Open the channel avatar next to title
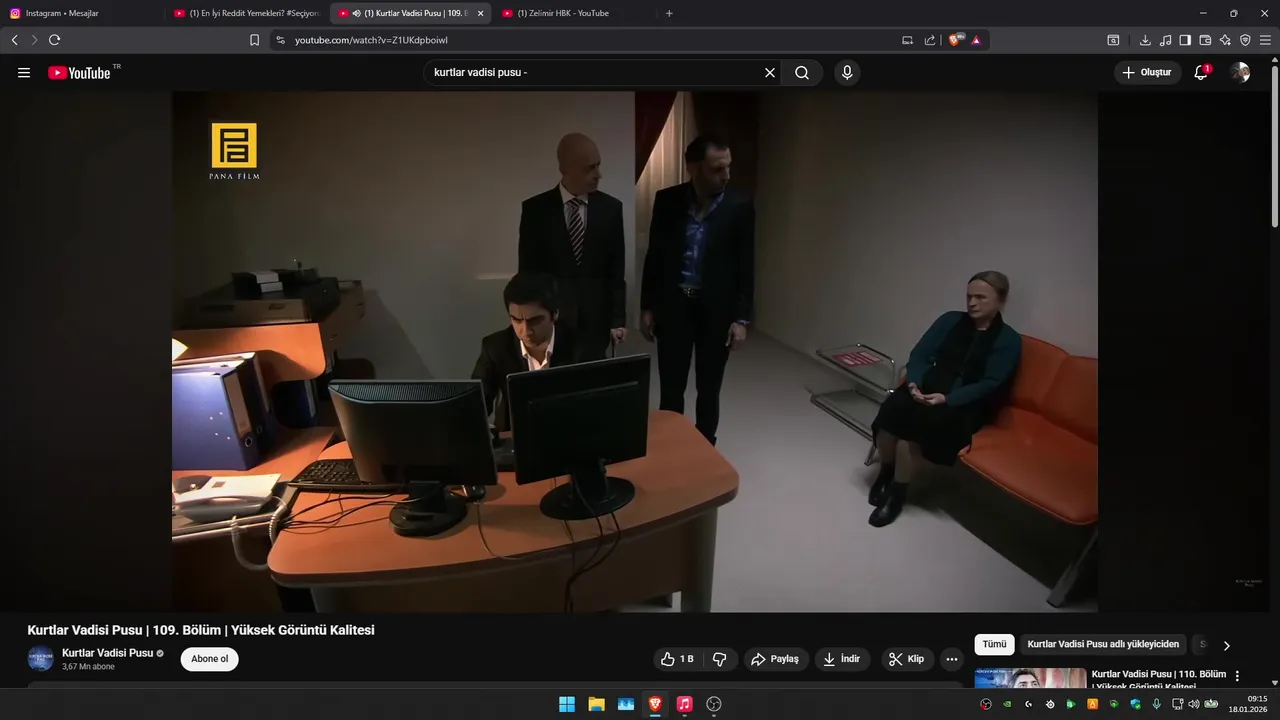 [x=40, y=659]
